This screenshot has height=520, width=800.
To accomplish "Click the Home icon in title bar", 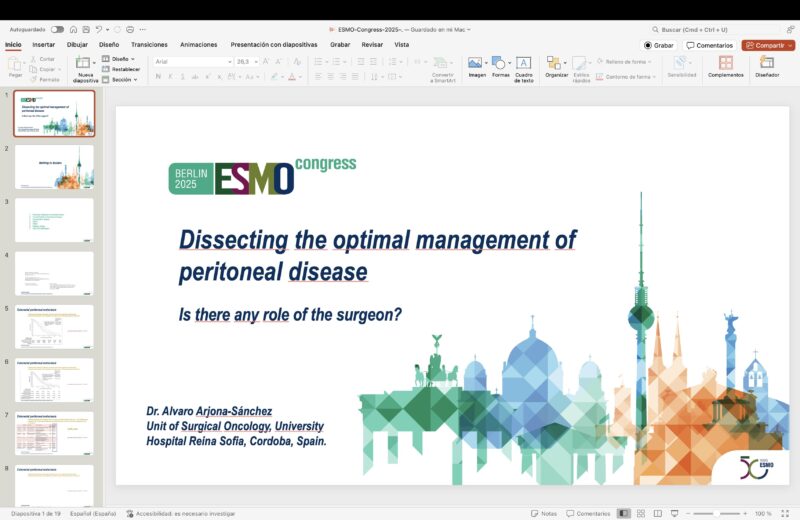I will pyautogui.click(x=73, y=29).
